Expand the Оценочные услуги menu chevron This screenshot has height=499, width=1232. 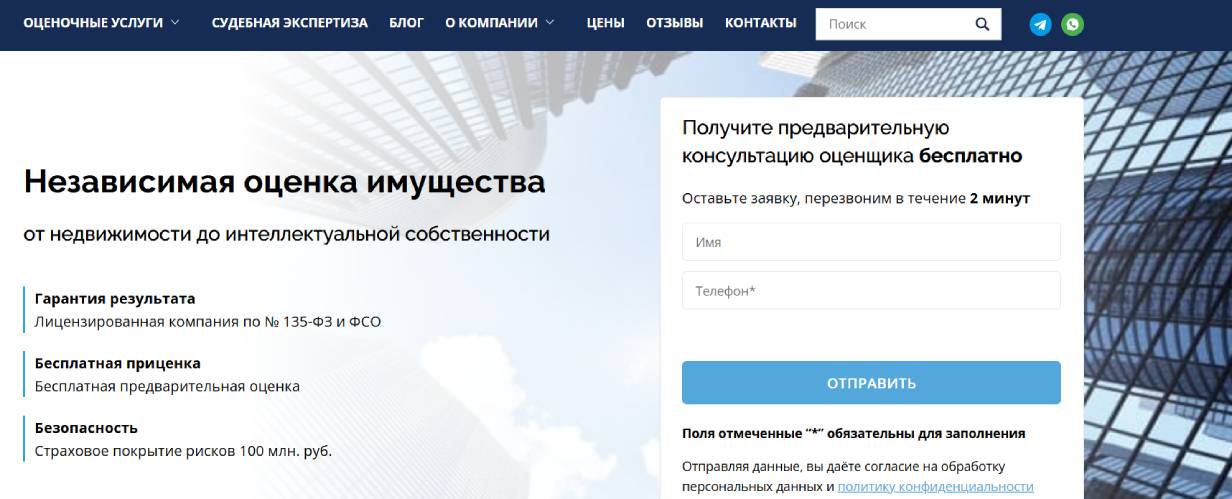pyautogui.click(x=176, y=22)
